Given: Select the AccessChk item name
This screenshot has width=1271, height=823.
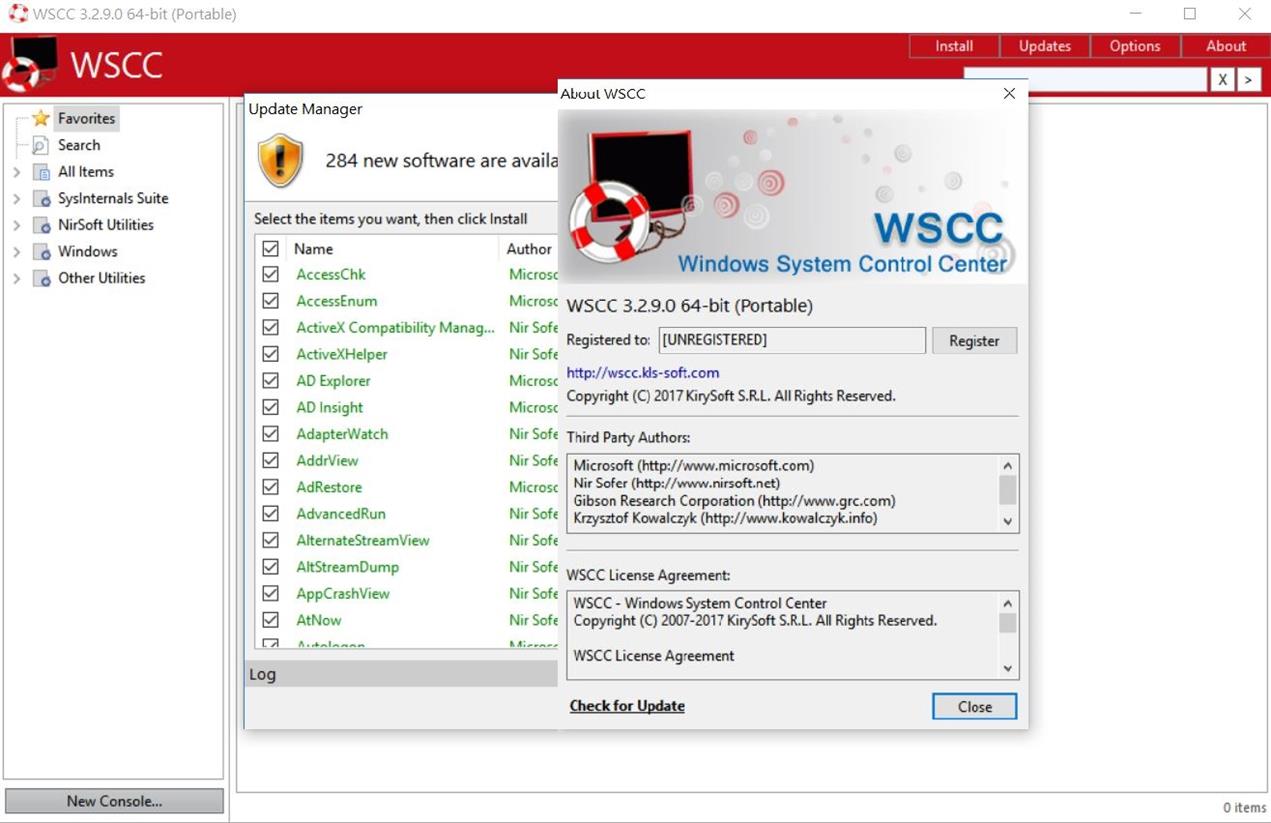Looking at the screenshot, I should pyautogui.click(x=331, y=274).
